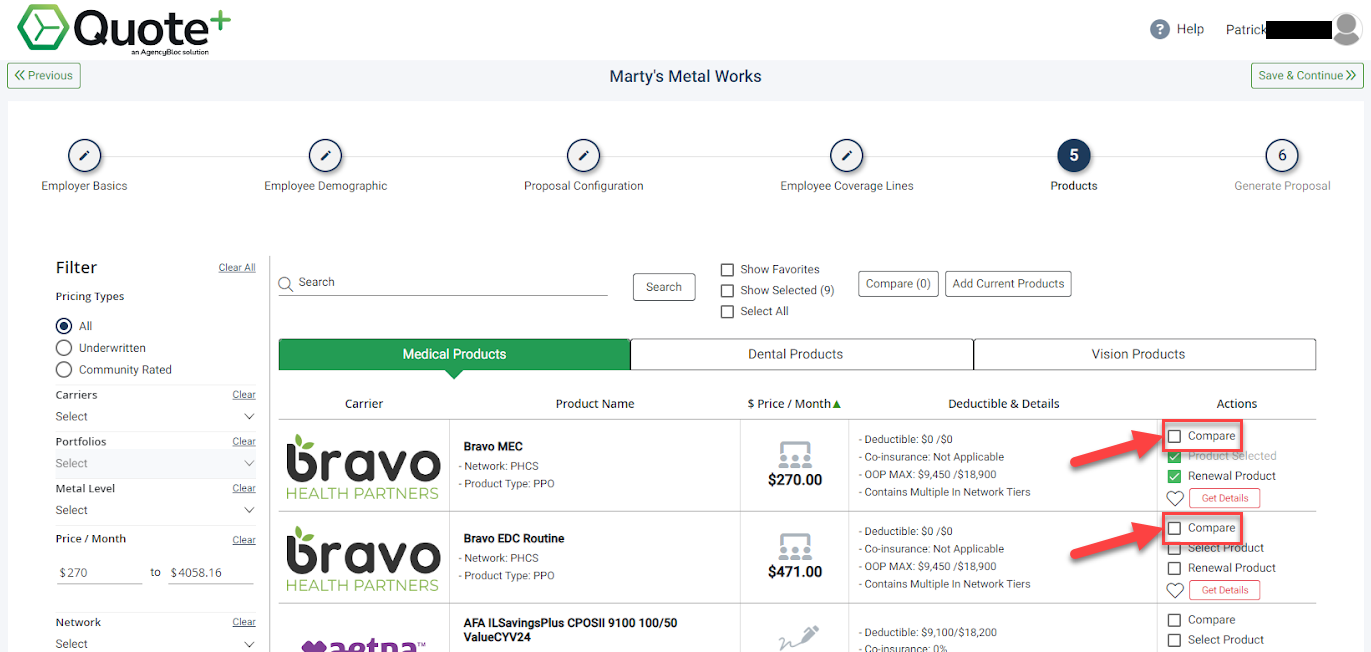
Task: Expand the Metal Level filter dropdown
Action: click(155, 510)
